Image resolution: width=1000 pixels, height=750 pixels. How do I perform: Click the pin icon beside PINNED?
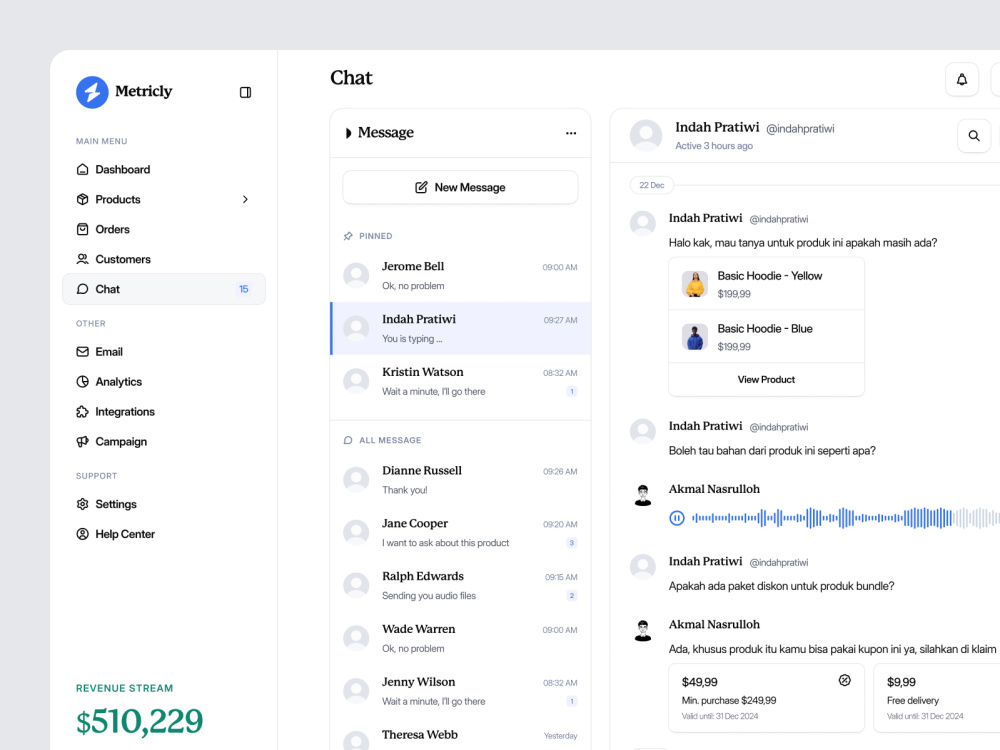(348, 236)
